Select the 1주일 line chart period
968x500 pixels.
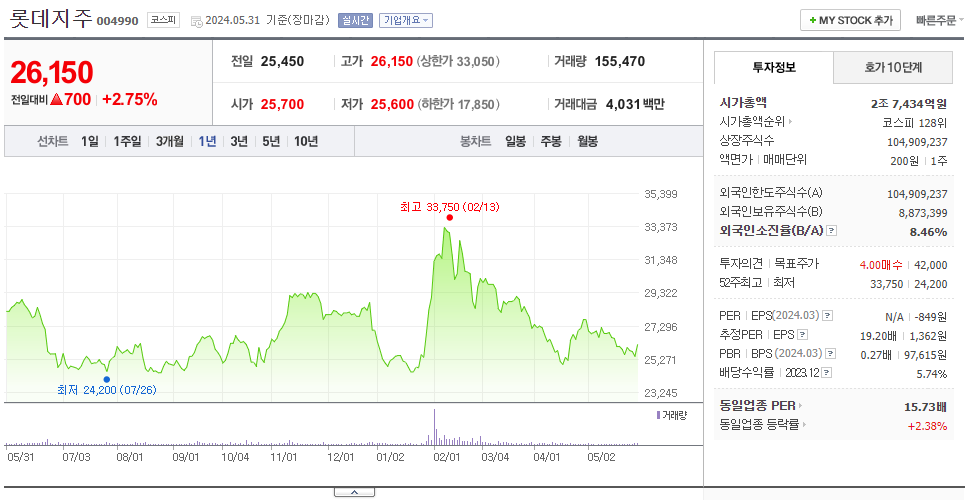pyautogui.click(x=127, y=141)
